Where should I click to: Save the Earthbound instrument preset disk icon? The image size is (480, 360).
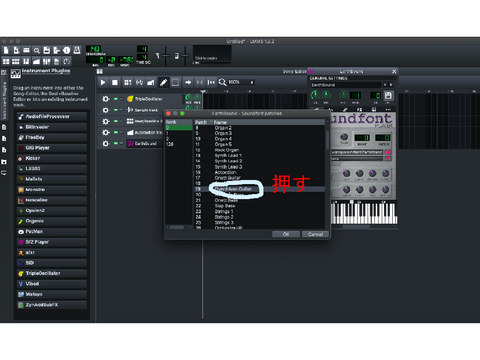pos(388,96)
